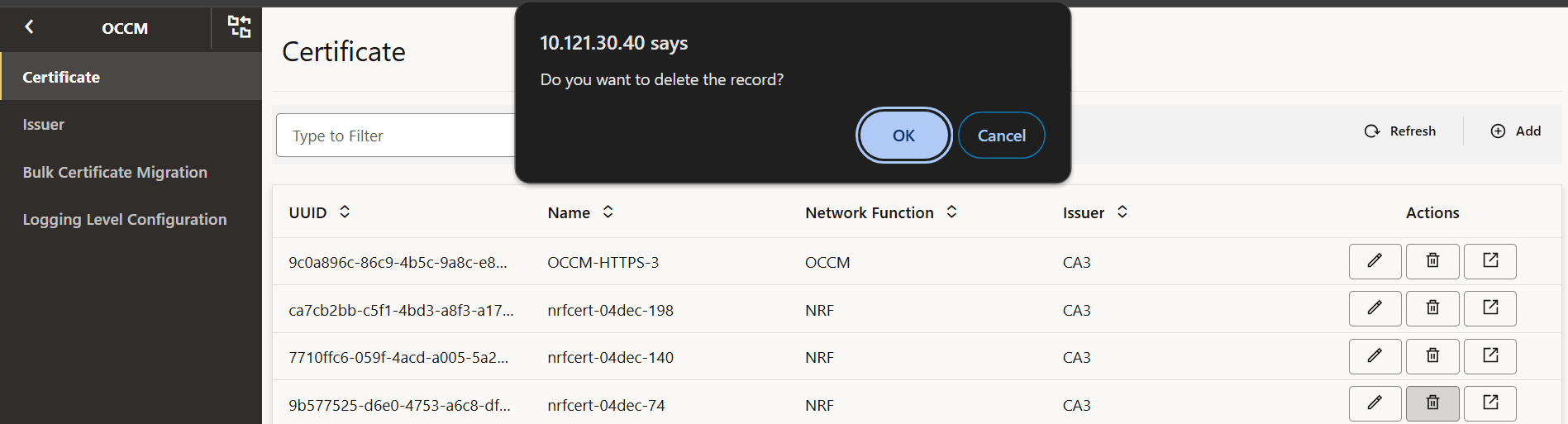This screenshot has height=424, width=1568.
Task: Confirm deletion with the OK button
Action: click(x=903, y=136)
